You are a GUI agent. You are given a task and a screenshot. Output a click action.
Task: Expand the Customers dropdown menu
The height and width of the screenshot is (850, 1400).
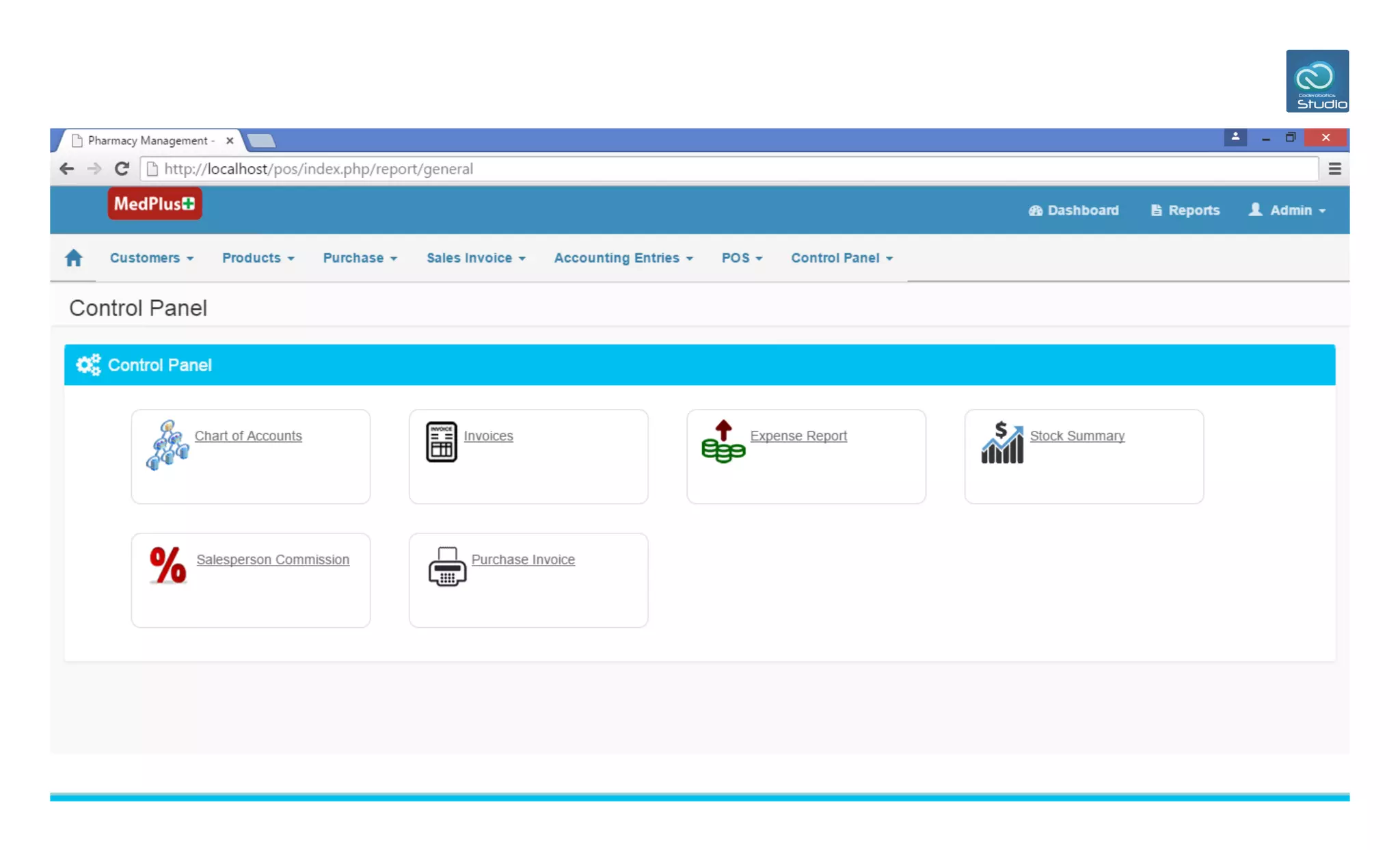pos(152,258)
